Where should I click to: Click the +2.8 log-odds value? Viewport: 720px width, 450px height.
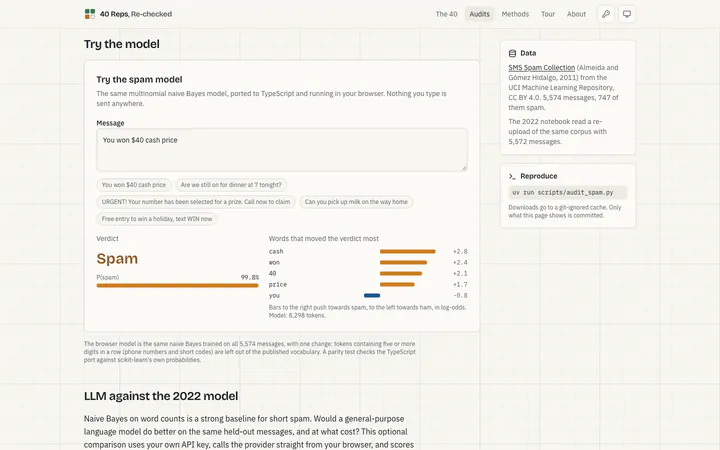(x=460, y=252)
